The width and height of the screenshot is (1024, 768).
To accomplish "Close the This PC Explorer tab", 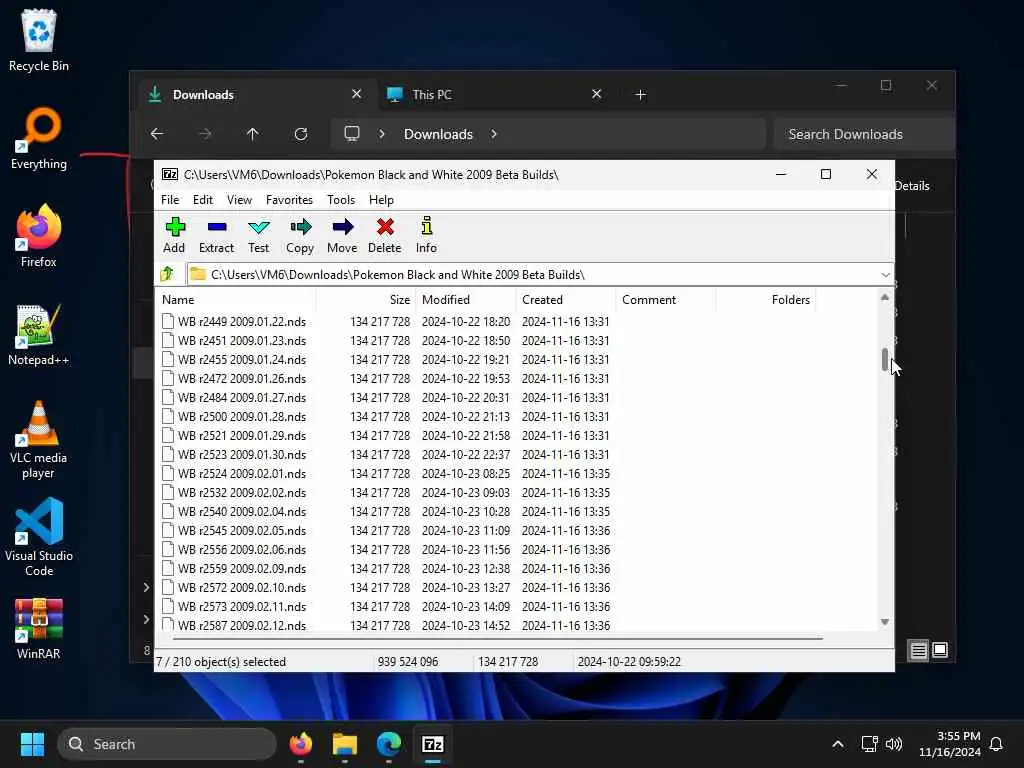I will coord(596,94).
